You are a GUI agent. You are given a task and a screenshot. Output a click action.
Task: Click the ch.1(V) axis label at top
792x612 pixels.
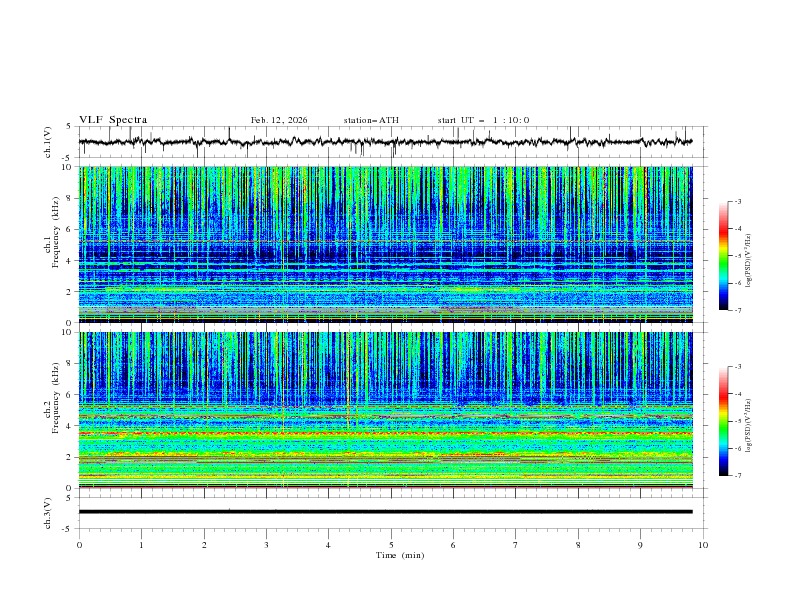point(48,142)
